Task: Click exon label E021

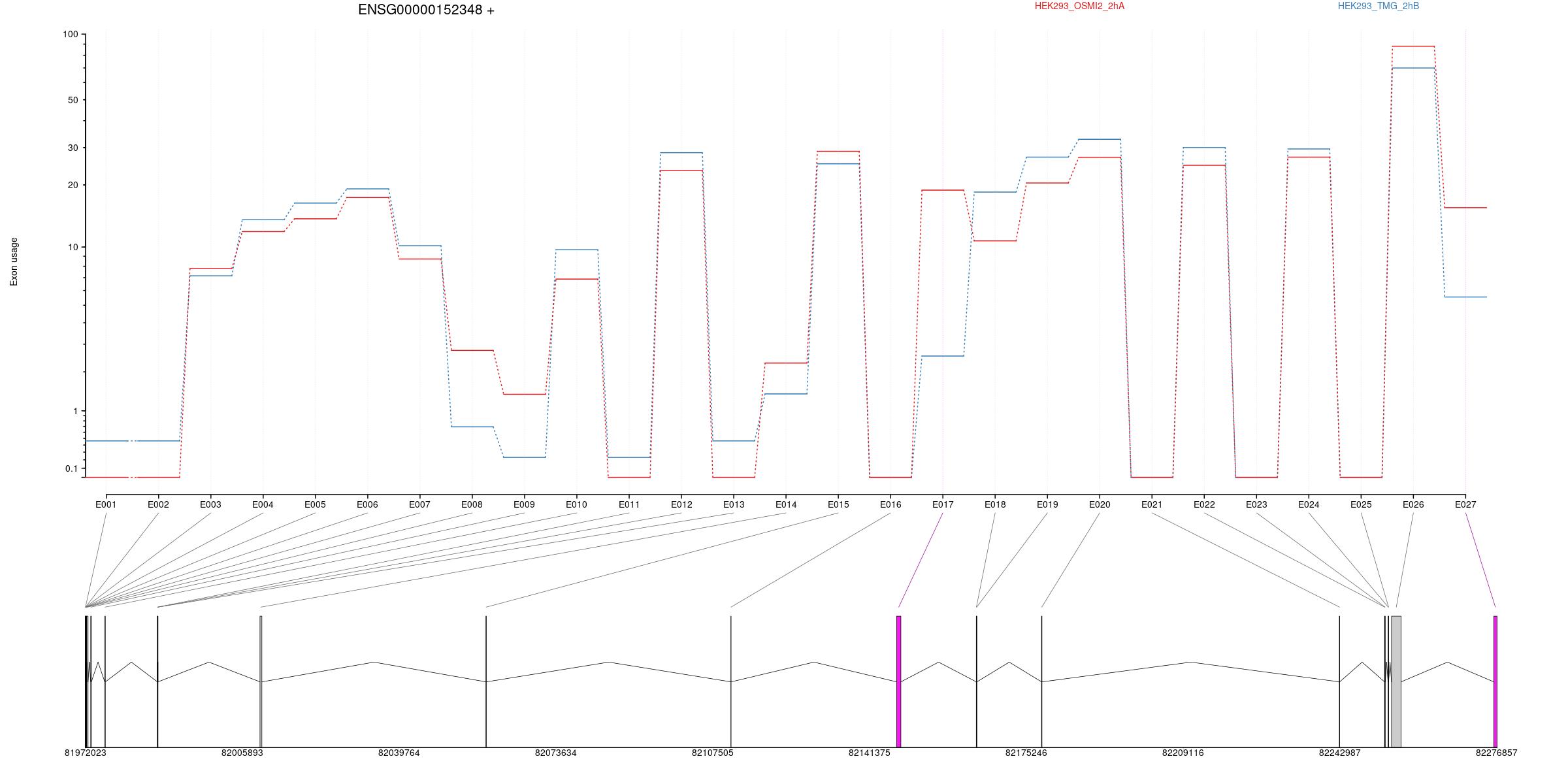Action: [1152, 504]
